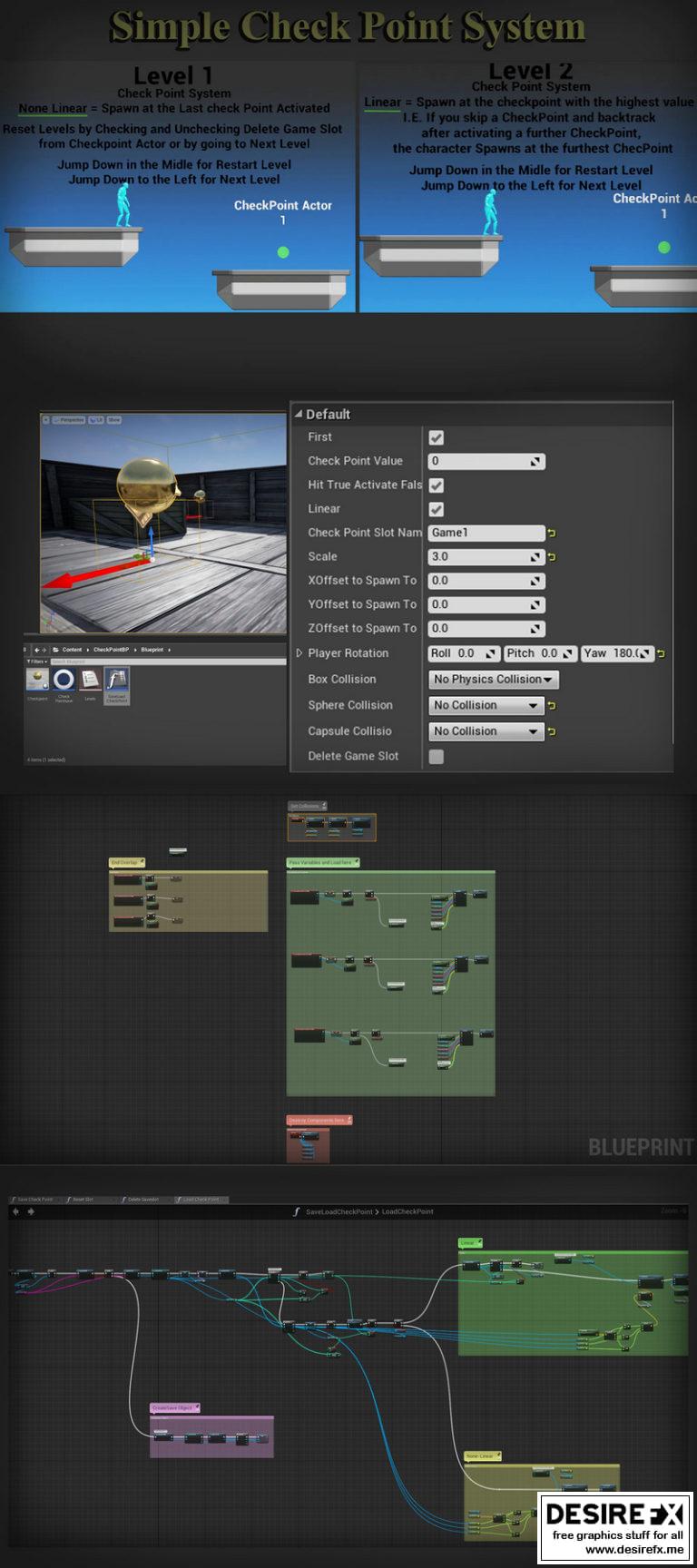This screenshot has height=1568, width=697.
Task: Open the Box Collision dropdown
Action: tap(493, 679)
